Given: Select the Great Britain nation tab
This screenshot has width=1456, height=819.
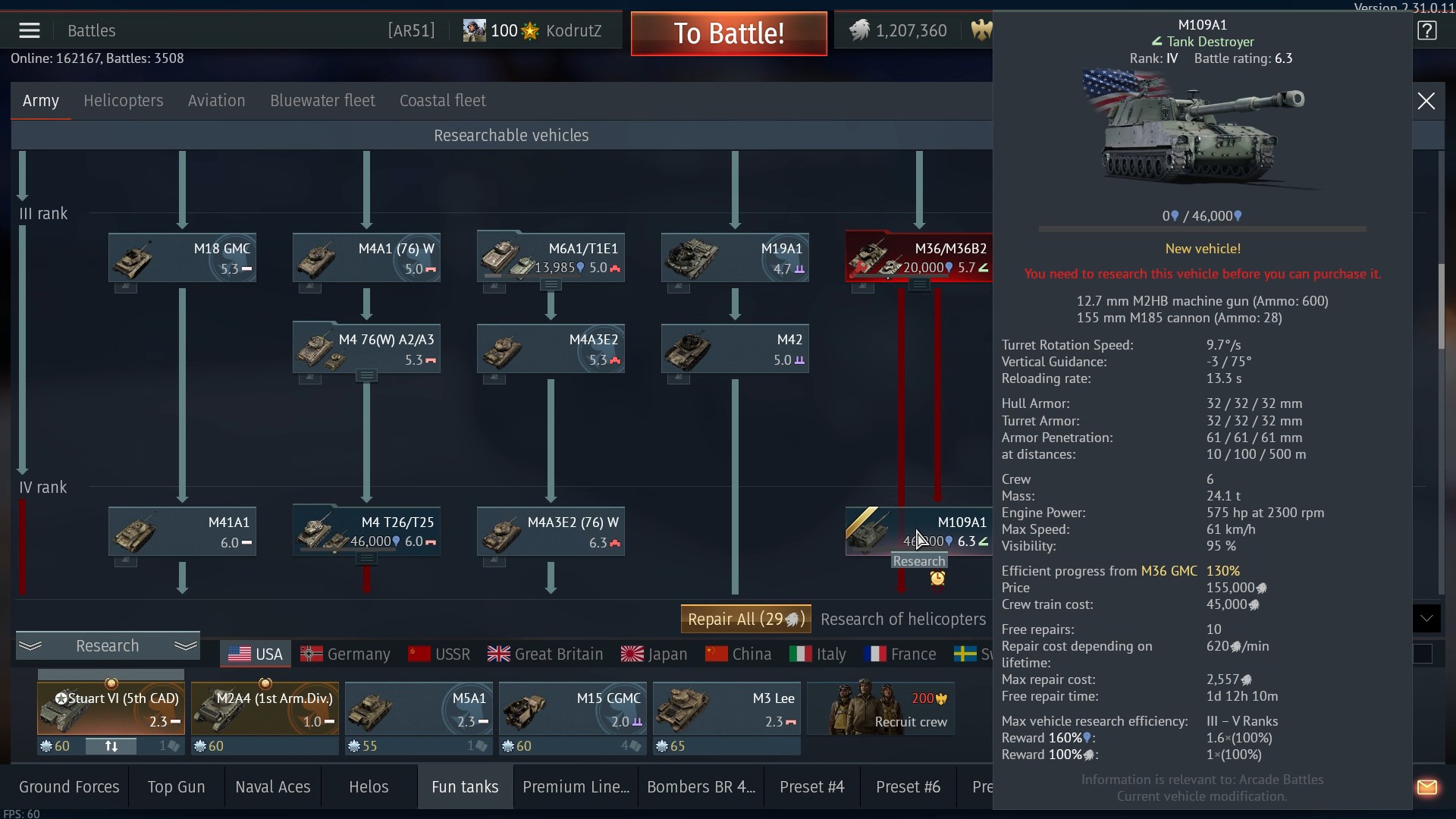Looking at the screenshot, I should [x=545, y=654].
